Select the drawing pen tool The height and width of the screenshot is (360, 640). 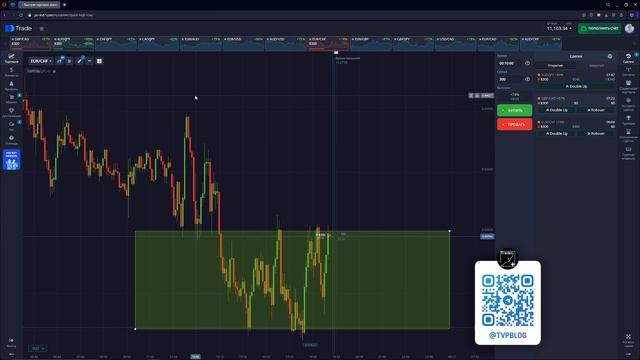80,61
